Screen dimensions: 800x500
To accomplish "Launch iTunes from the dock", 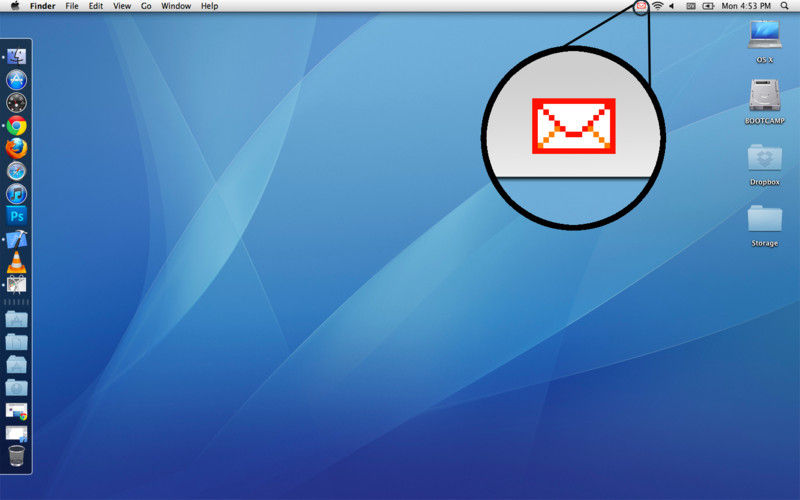I will coord(16,193).
